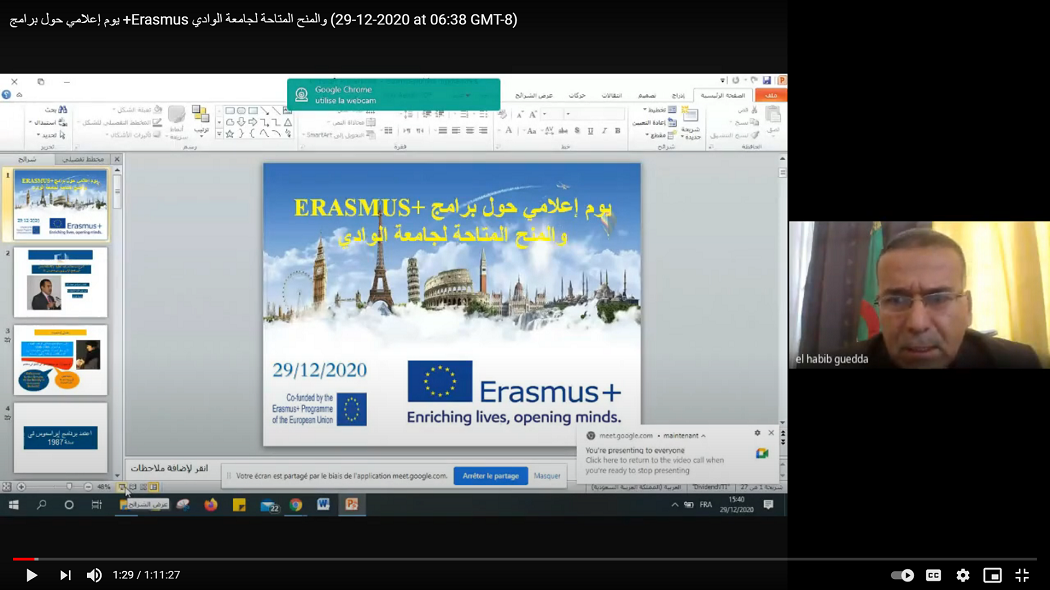Open the ملف (File) tab
This screenshot has width=1050, height=590.
771,96
